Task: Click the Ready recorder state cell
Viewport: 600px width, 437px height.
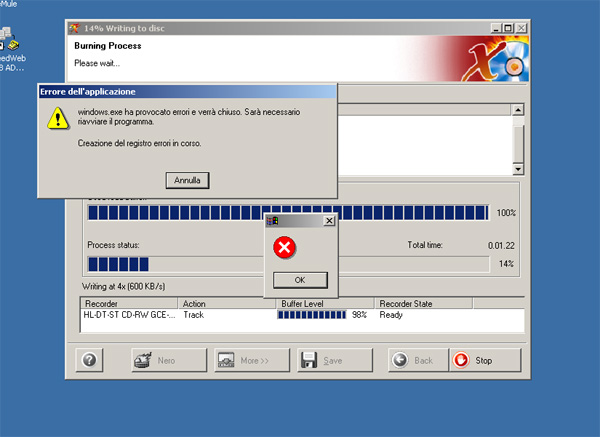Action: click(391, 315)
